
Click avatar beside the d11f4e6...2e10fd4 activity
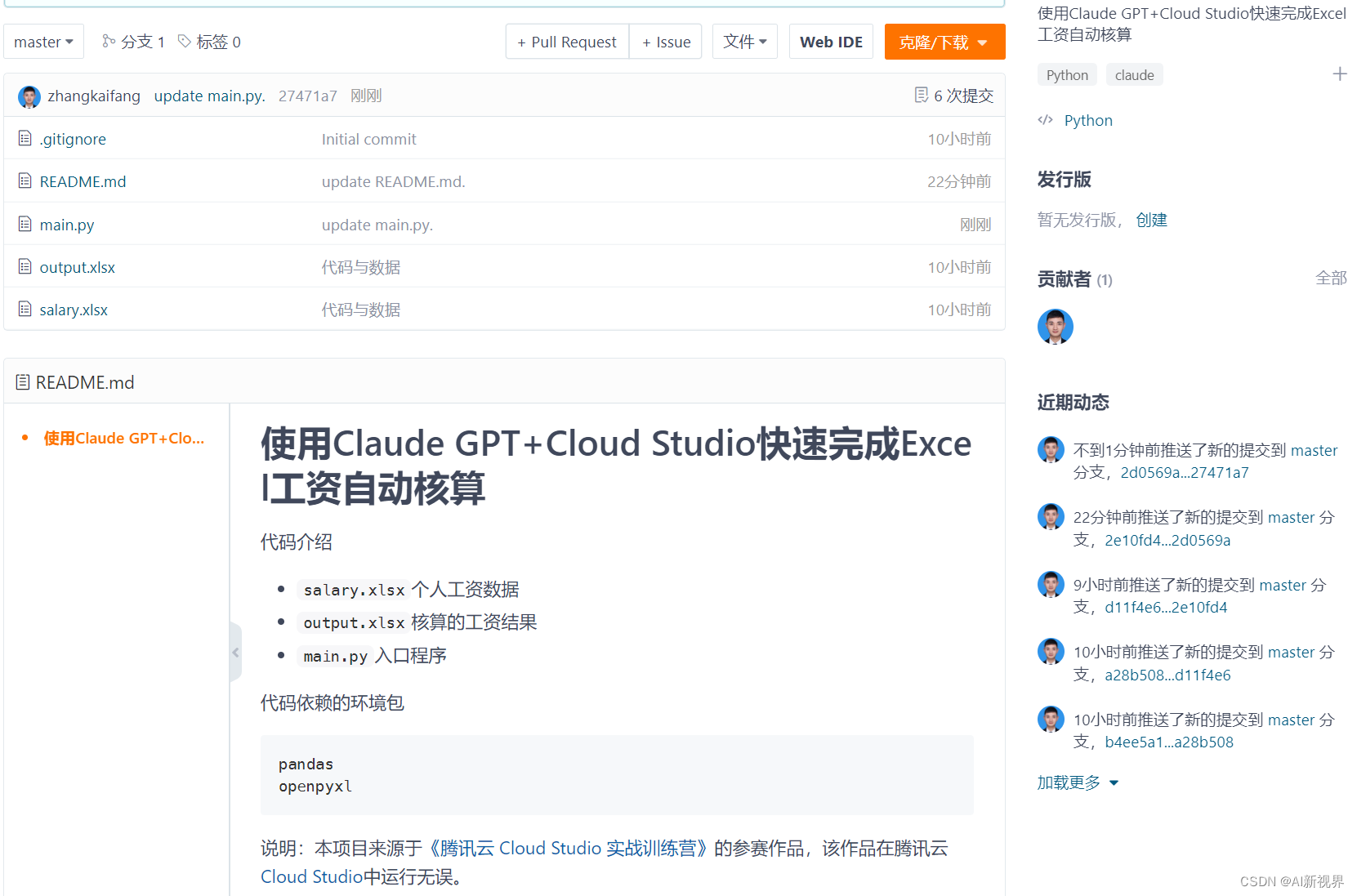click(x=1051, y=584)
